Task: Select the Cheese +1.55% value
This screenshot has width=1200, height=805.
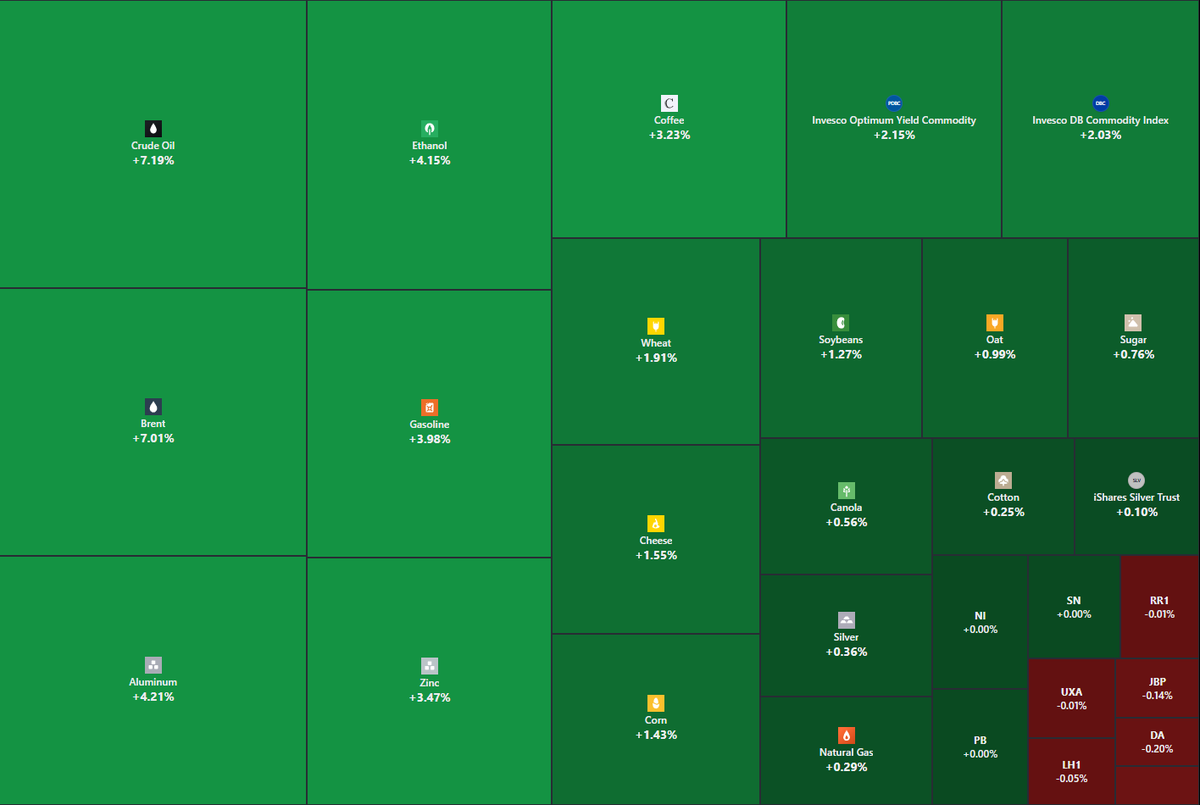Action: point(656,555)
